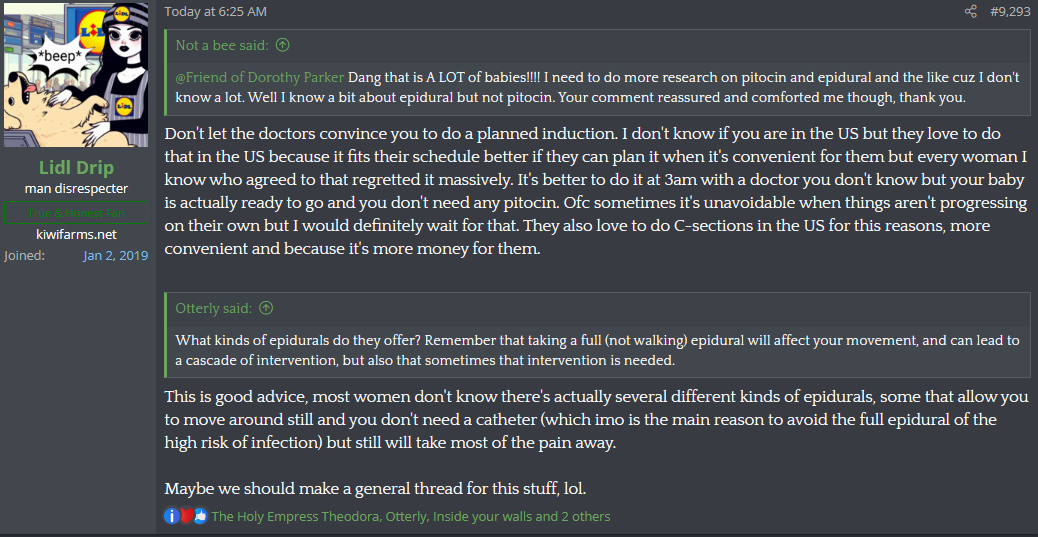Click the thumbs-up Like reaction icon
Viewport: 1038px width, 537px height.
200,516
